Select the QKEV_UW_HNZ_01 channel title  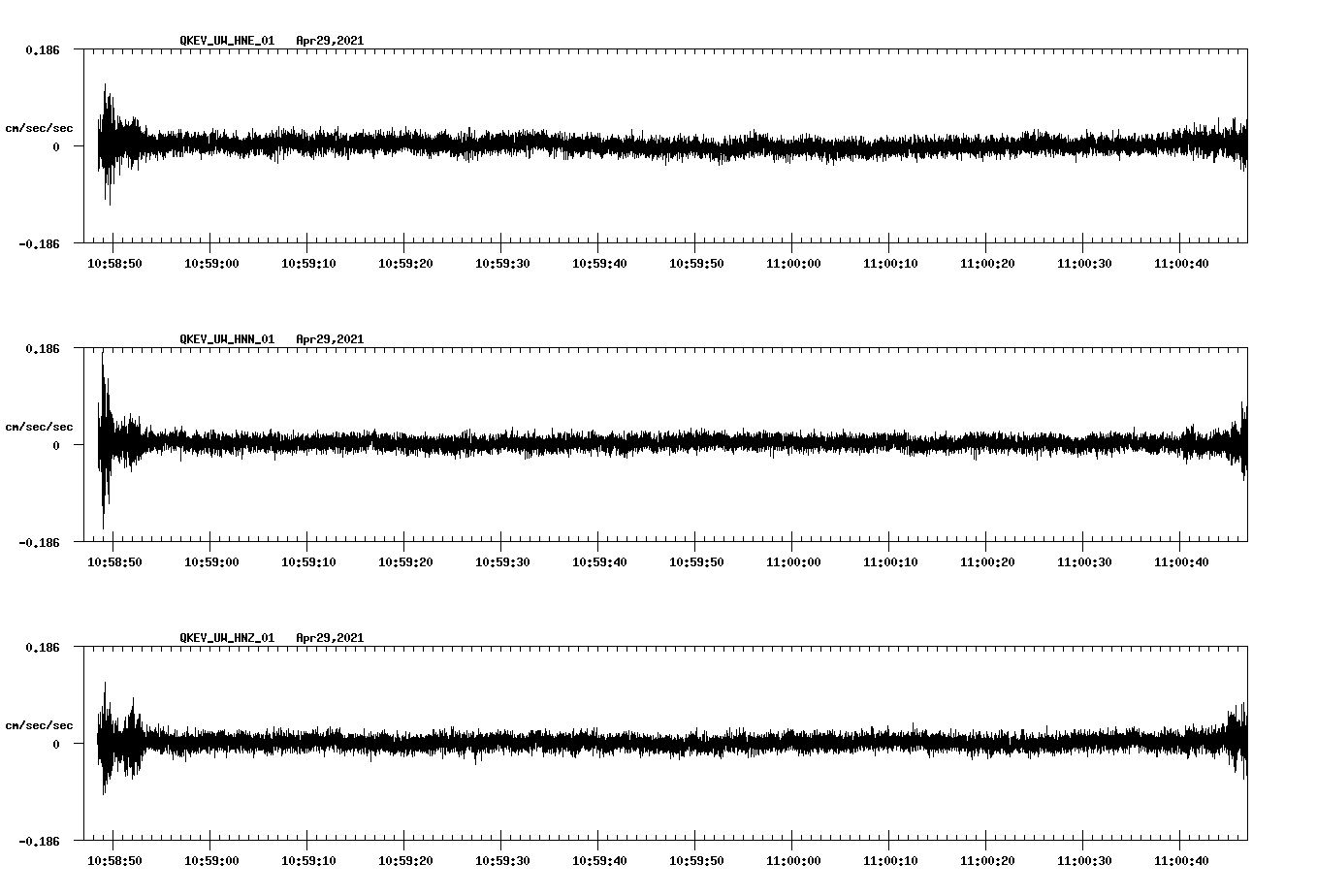click(x=226, y=637)
